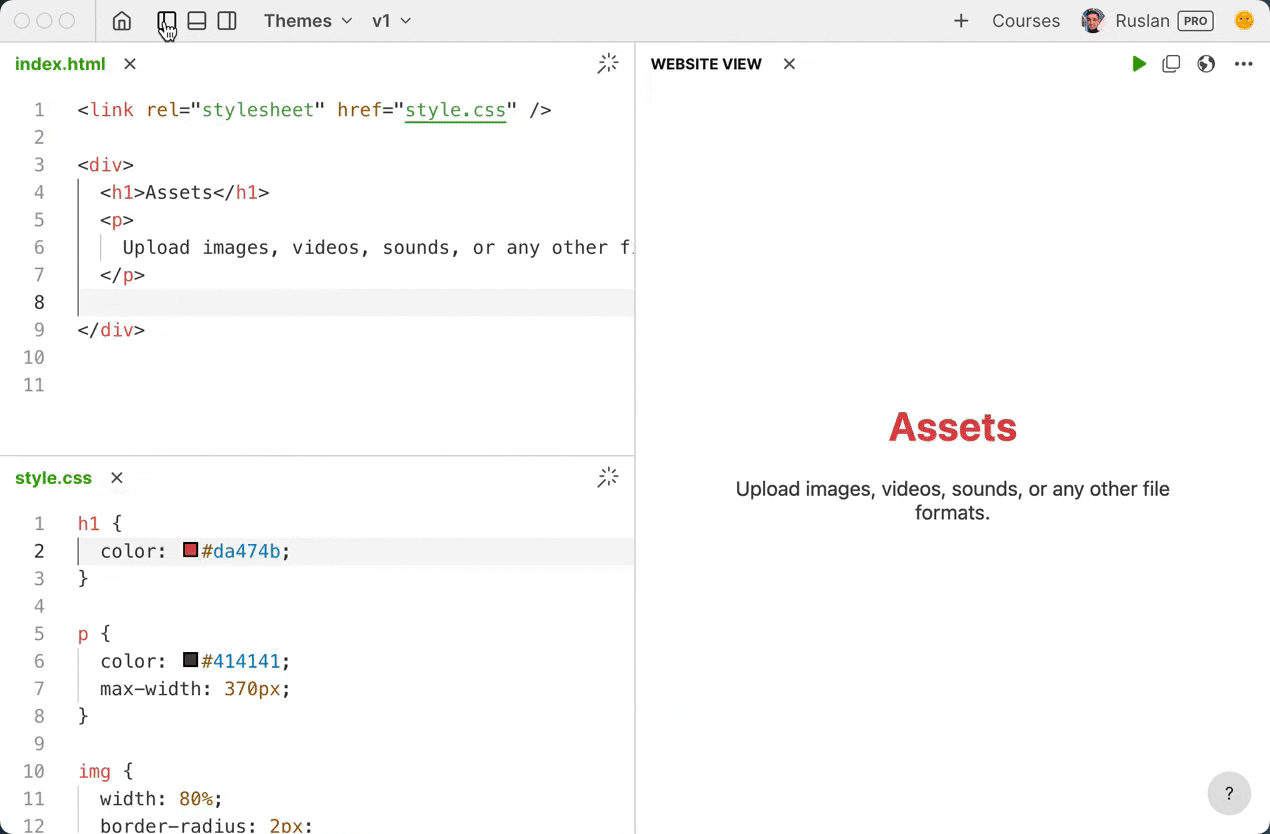Image resolution: width=1270 pixels, height=834 pixels.
Task: Close the index.html tab
Action: pos(130,64)
